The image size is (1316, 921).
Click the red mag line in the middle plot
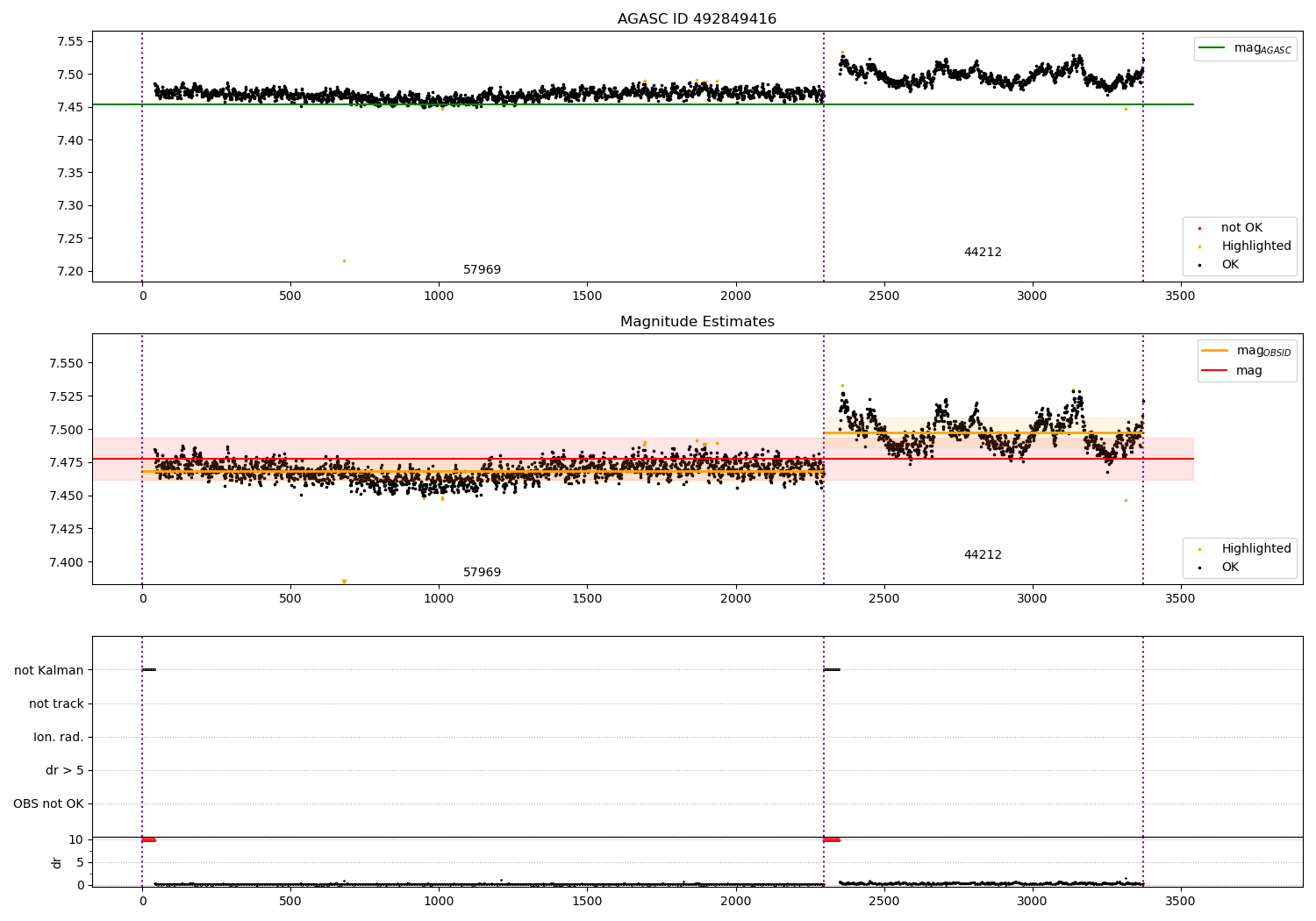(x=643, y=459)
